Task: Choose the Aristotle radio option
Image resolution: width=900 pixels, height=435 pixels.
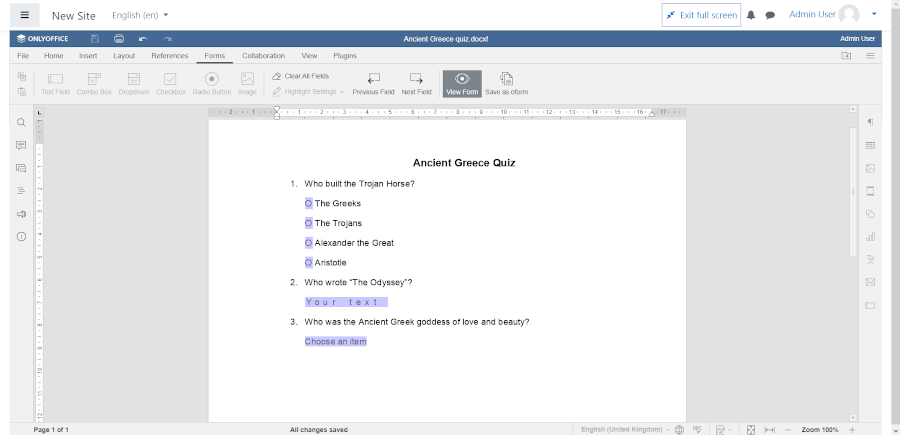Action: (309, 262)
